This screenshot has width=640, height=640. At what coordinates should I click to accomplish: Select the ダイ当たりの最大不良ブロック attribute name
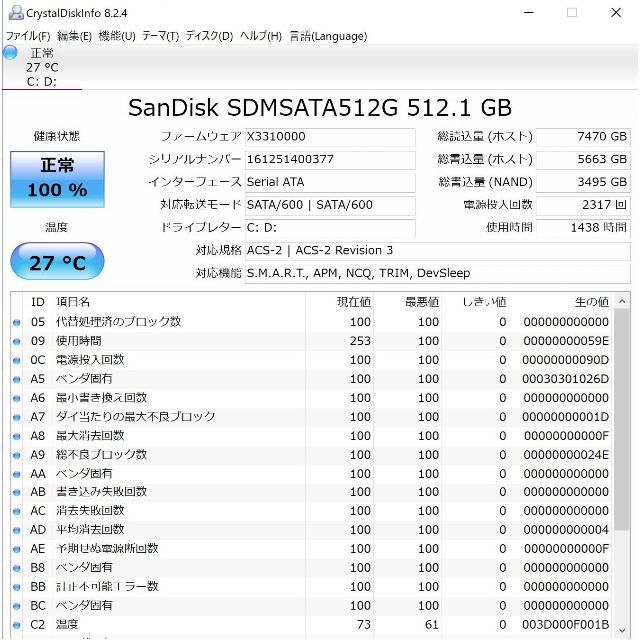tap(136, 417)
